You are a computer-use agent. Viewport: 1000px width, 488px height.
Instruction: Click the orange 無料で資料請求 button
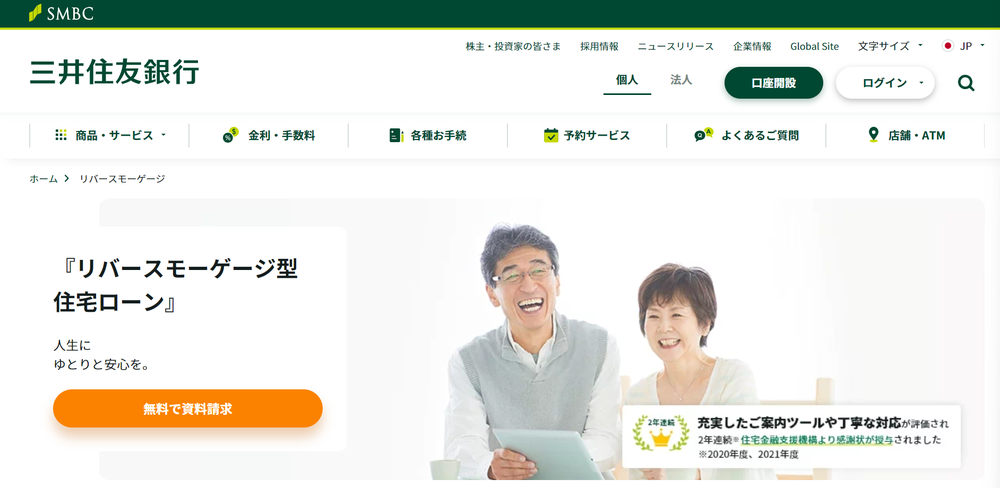point(188,408)
